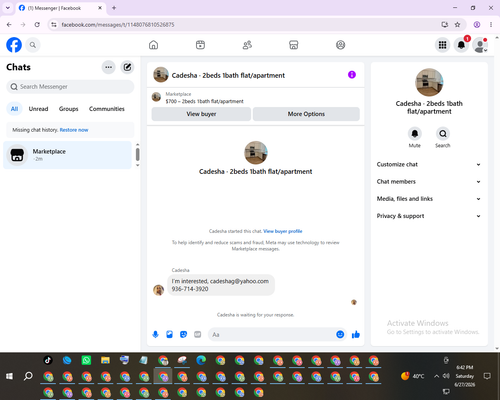This screenshot has width=500, height=400.
Task: Click the right panel apartment profile photo
Action: [x=429, y=82]
